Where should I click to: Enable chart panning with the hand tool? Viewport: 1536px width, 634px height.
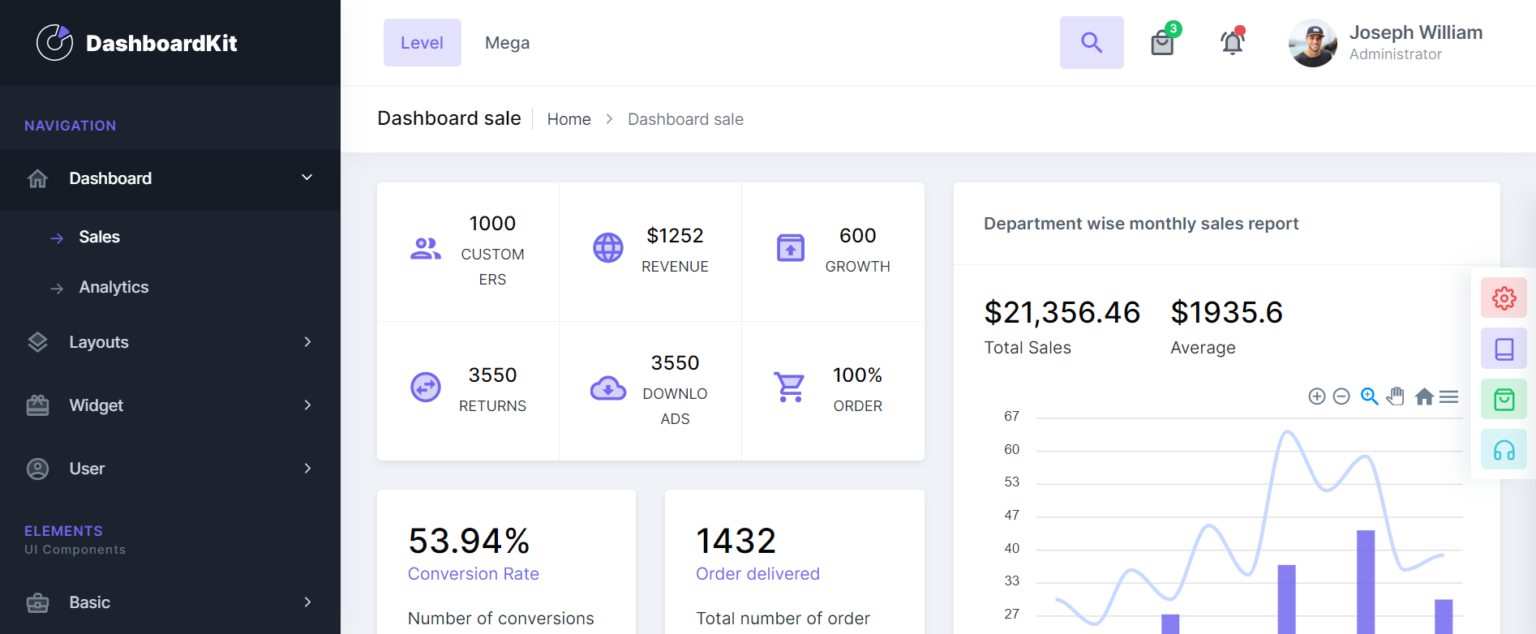[x=1396, y=396]
